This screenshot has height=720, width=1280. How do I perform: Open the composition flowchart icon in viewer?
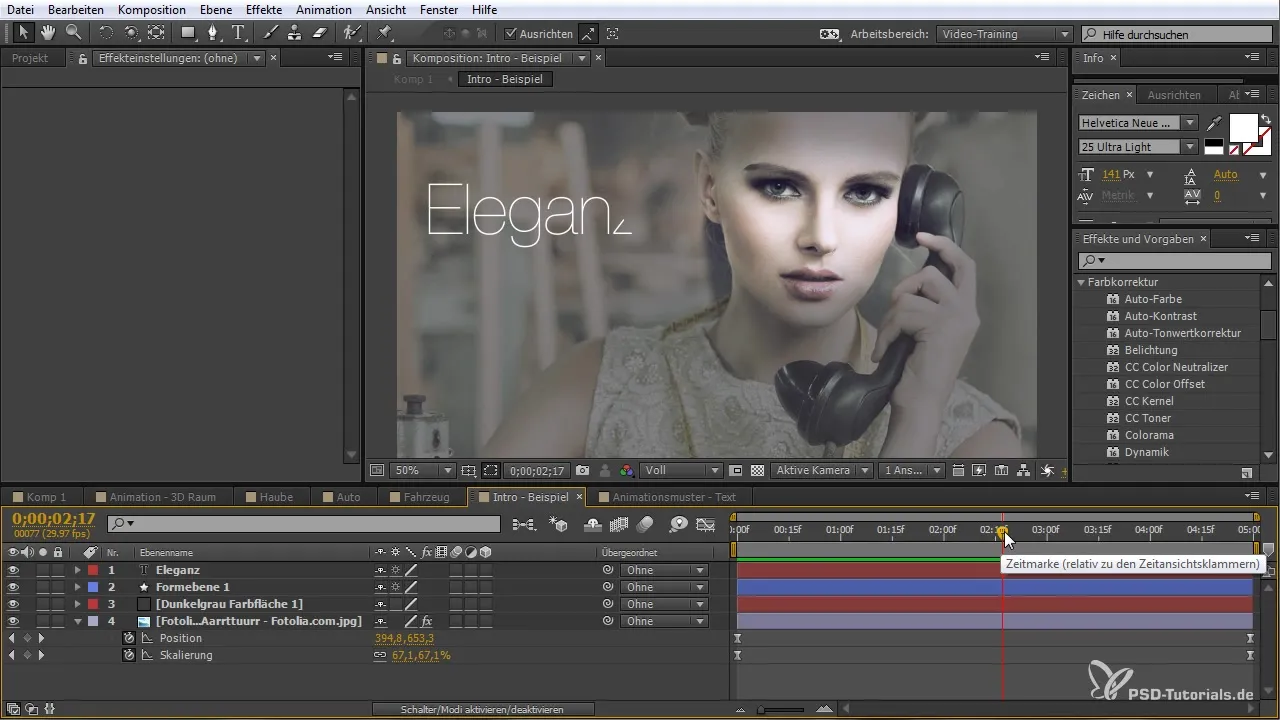click(x=1023, y=470)
